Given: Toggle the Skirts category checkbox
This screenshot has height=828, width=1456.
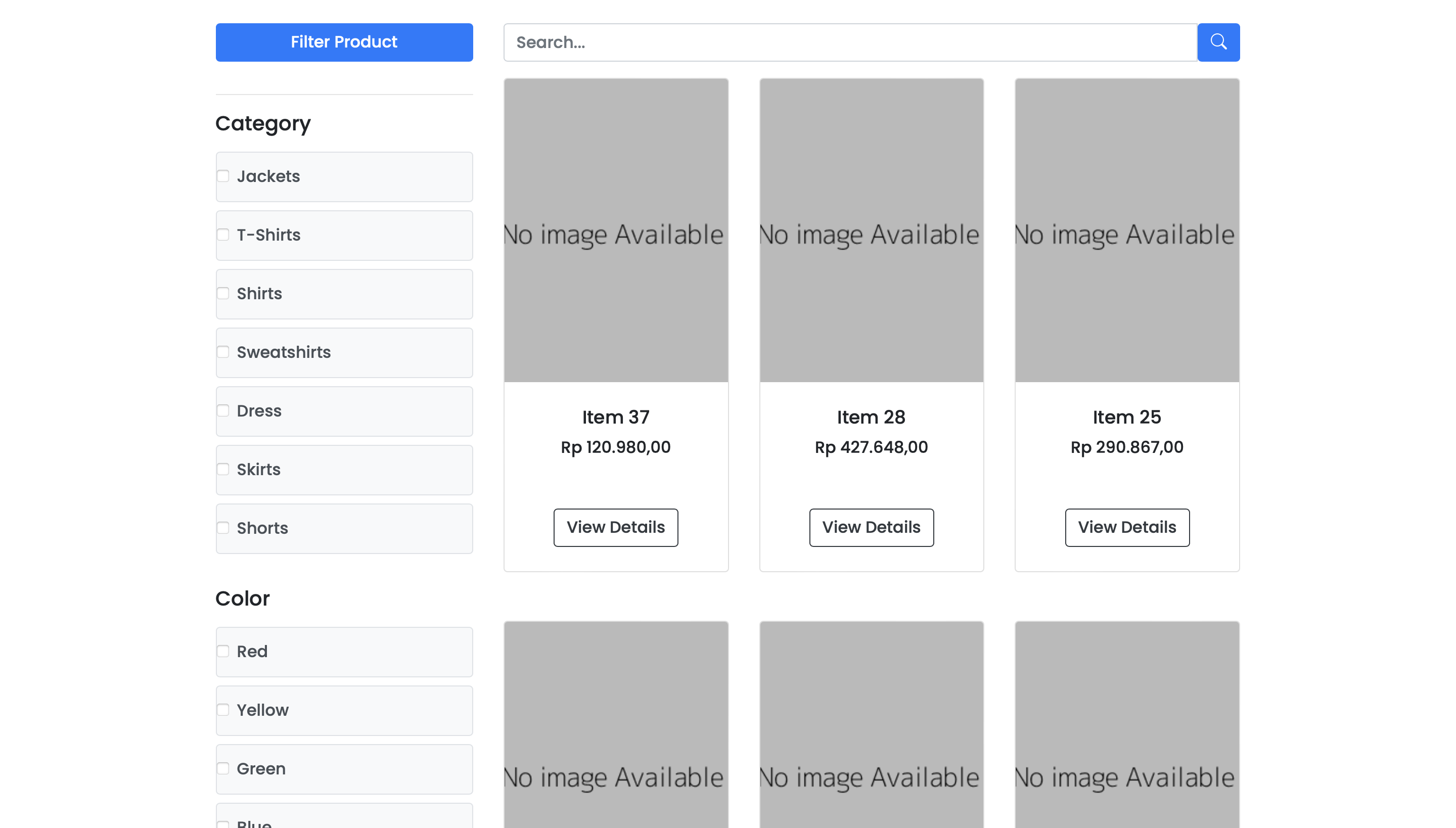Looking at the screenshot, I should (x=223, y=469).
